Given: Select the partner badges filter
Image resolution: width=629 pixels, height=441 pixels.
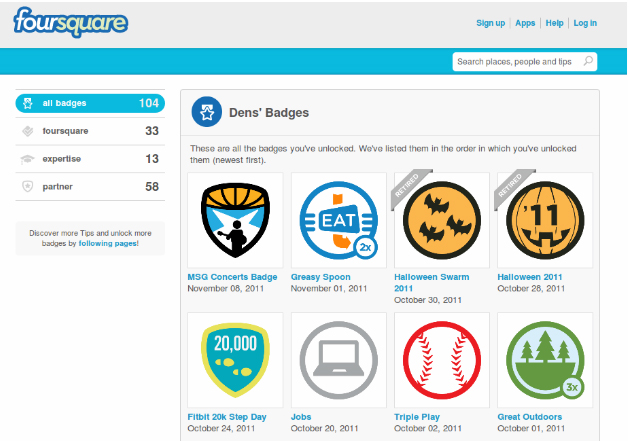Looking at the screenshot, I should [x=90, y=187].
